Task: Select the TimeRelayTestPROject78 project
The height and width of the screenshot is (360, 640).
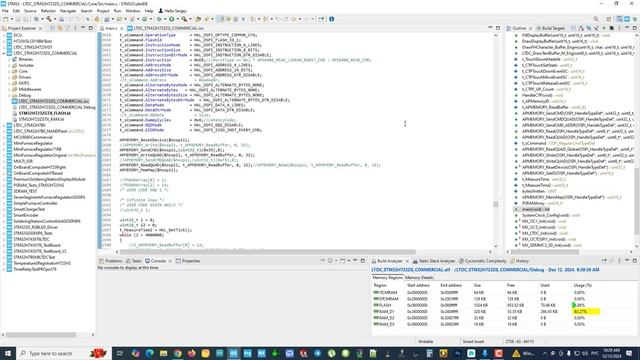Action: [x=35, y=269]
